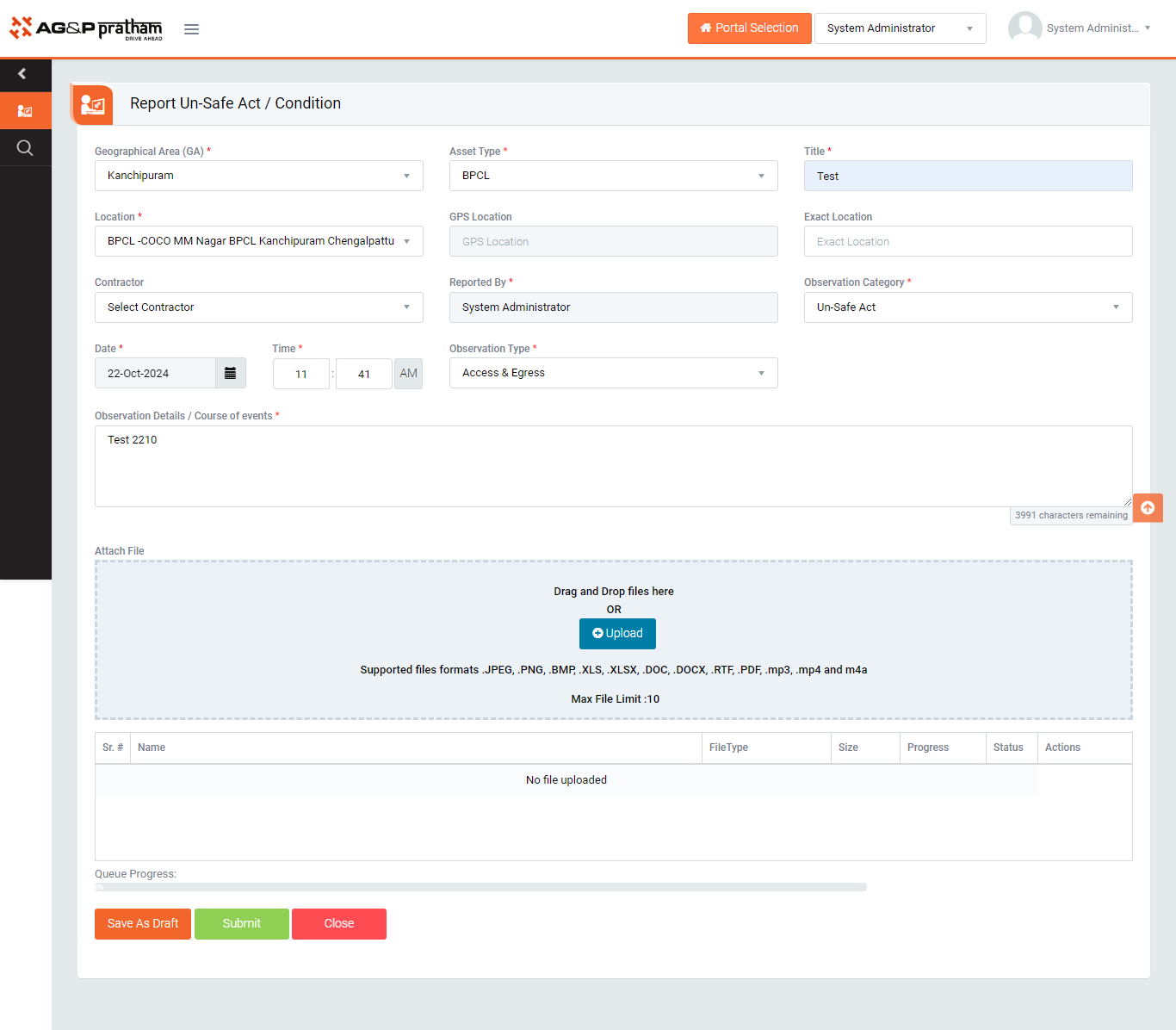Image resolution: width=1176 pixels, height=1030 pixels.
Task: Open the report observation sidebar icon
Action: 25,111
